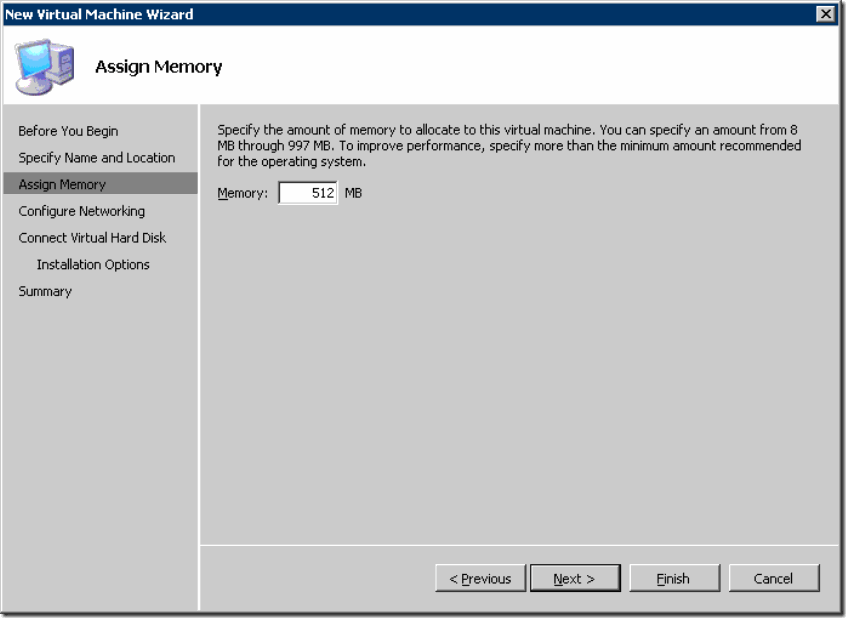
Task: Close the wizard window with X
Action: click(x=825, y=14)
